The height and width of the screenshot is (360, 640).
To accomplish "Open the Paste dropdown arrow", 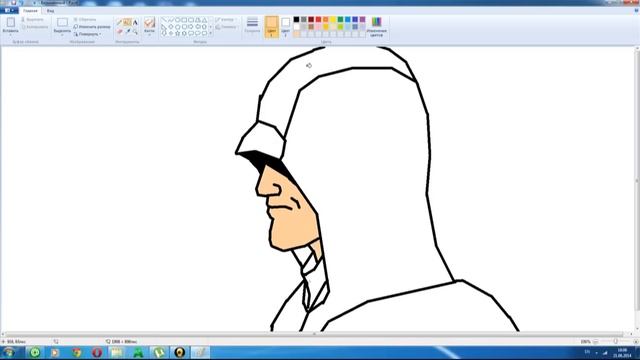I will click(11, 34).
